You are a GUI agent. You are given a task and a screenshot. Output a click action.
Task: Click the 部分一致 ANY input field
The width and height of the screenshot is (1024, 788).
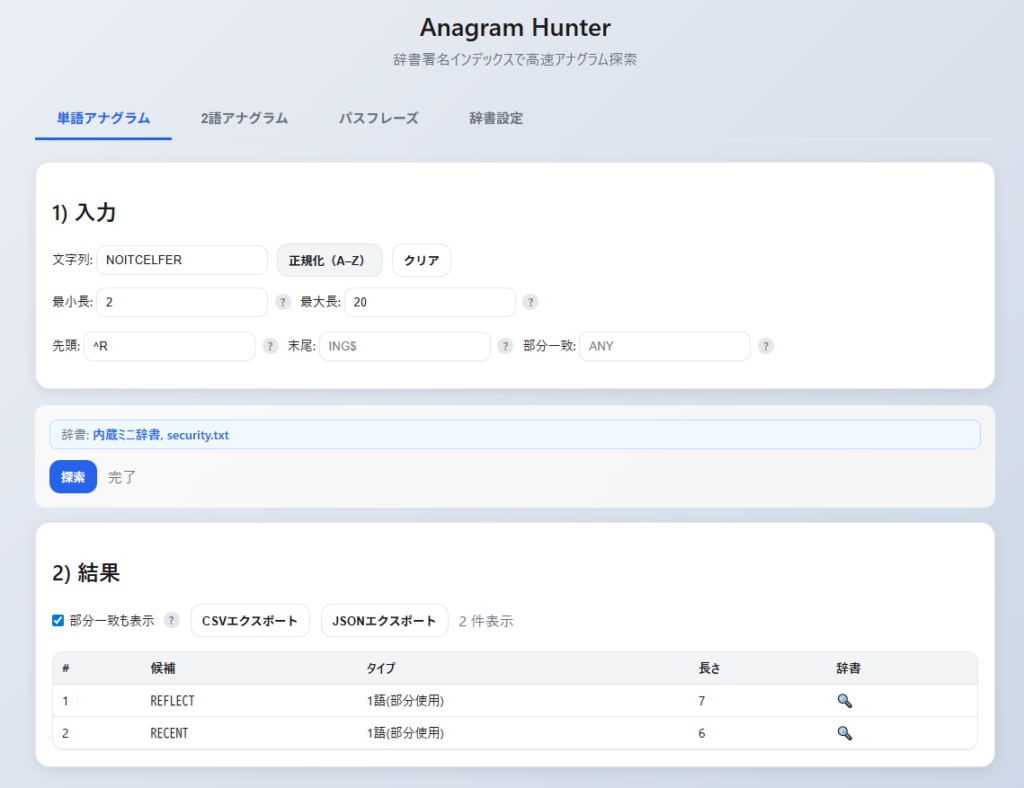pyautogui.click(x=664, y=346)
